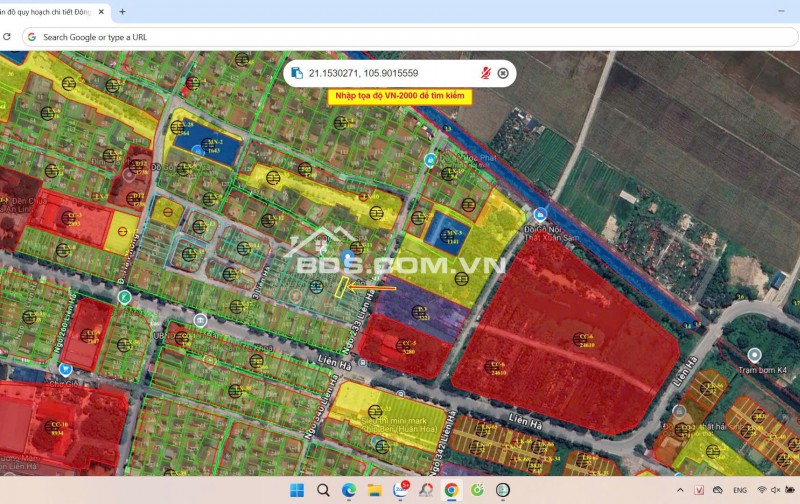This screenshot has height=504, width=800.
Task: Select the blue MN-2 1643 planning zone
Action: [x=207, y=143]
